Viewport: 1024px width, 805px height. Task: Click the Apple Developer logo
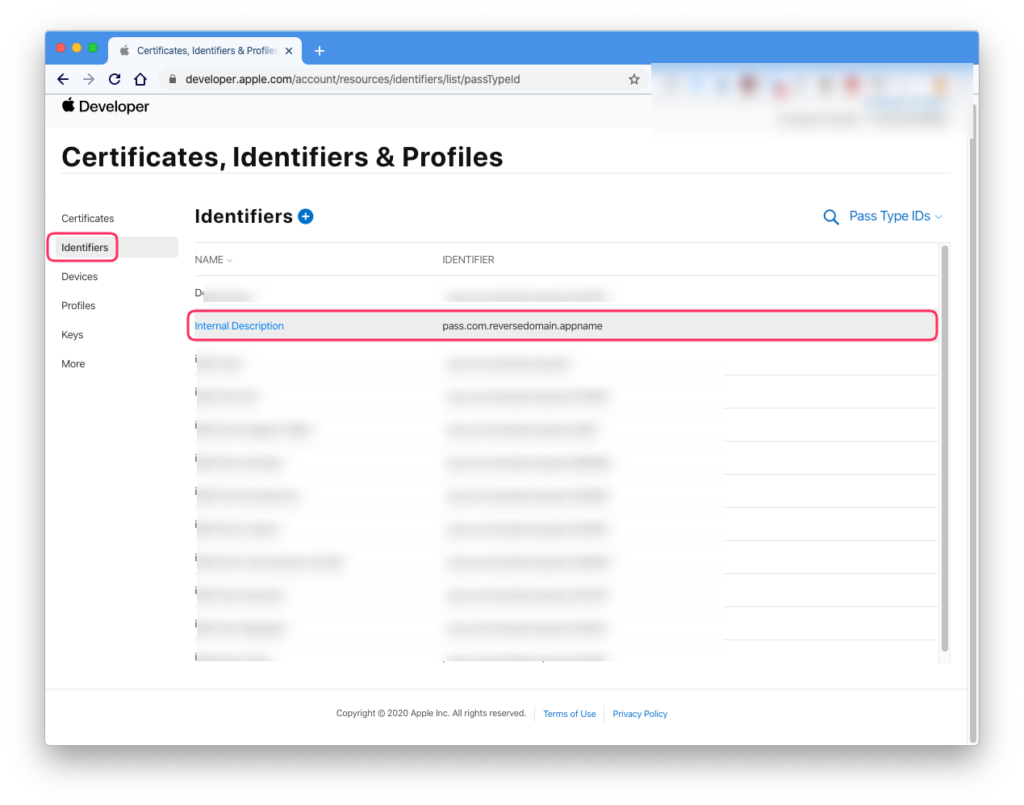[x=105, y=106]
